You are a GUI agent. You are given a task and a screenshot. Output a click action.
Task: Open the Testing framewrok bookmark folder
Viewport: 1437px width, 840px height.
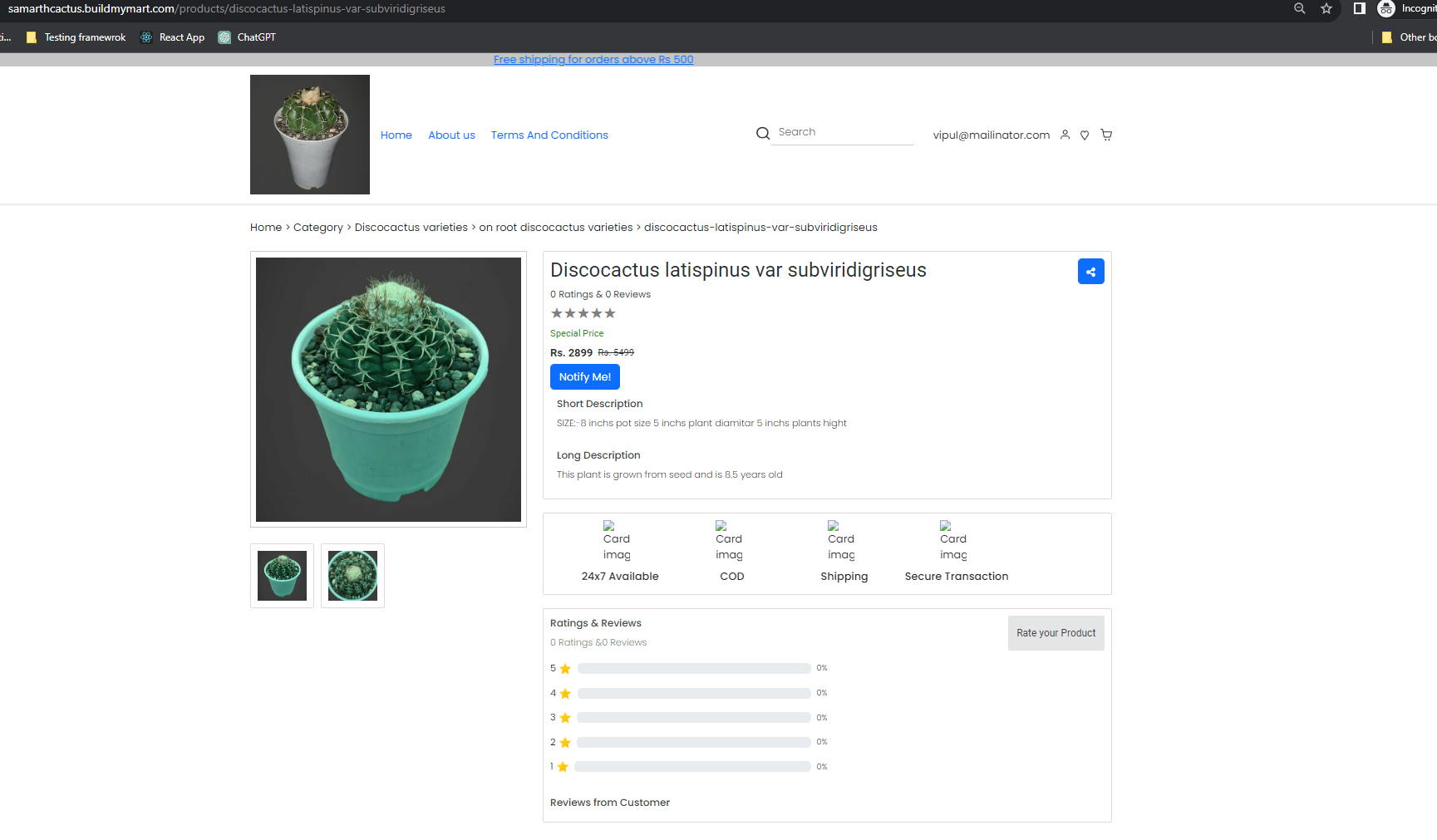pyautogui.click(x=76, y=37)
